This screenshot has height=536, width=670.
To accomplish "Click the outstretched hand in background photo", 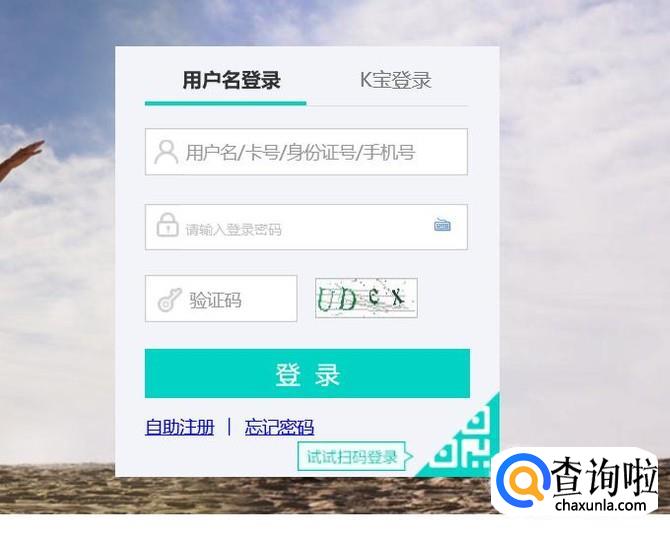I will pyautogui.click(x=21, y=158).
